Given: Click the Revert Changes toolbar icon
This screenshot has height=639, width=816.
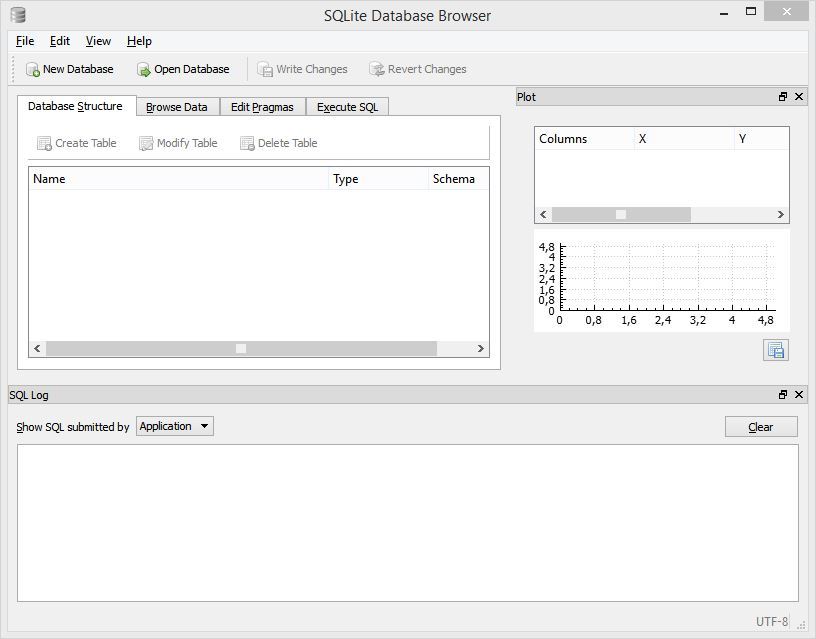Looking at the screenshot, I should [x=377, y=70].
